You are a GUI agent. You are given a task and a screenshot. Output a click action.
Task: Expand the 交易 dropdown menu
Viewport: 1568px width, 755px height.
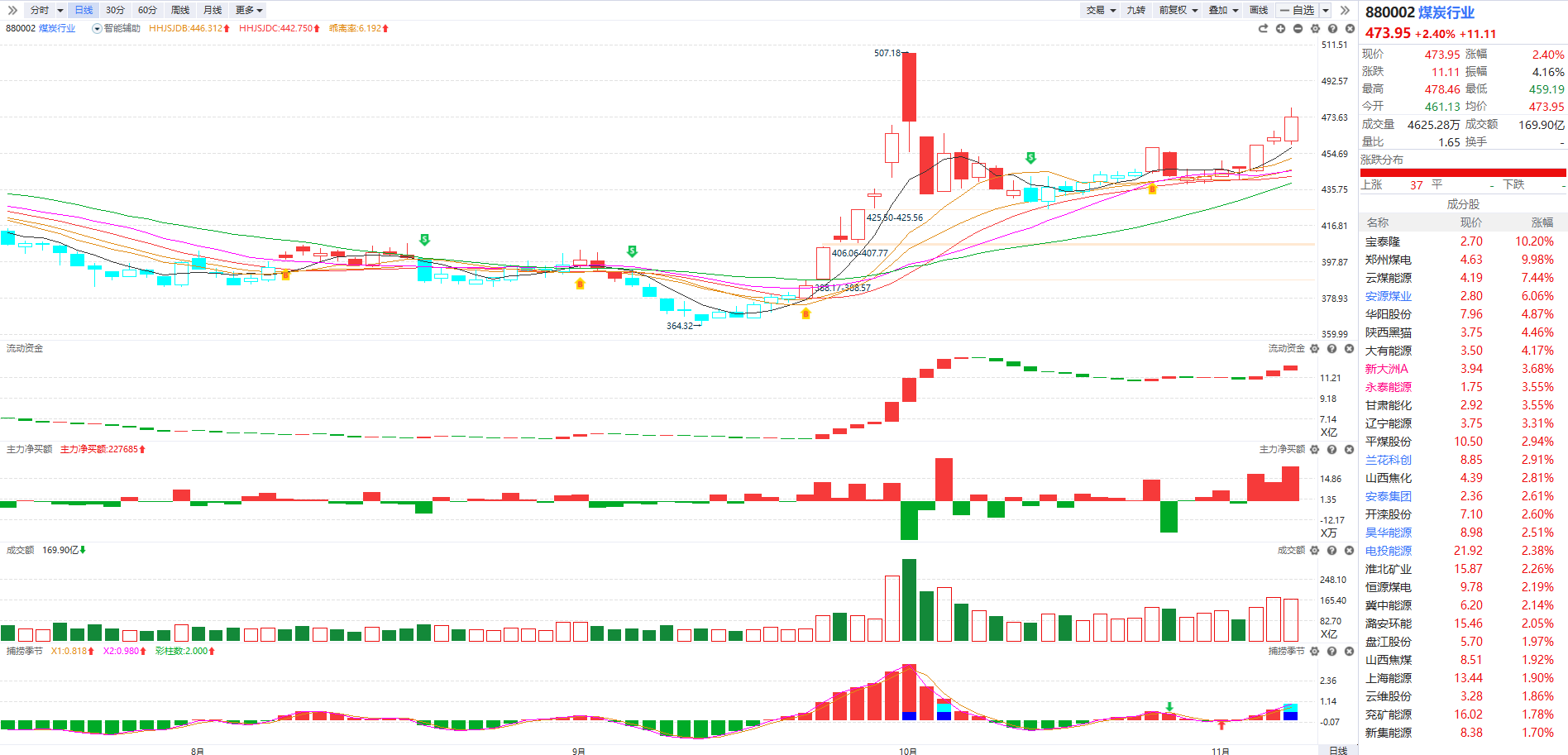(x=1101, y=10)
